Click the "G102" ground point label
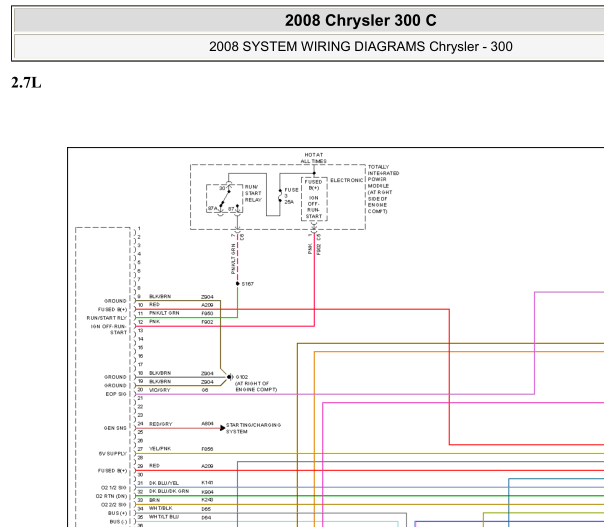The width and height of the screenshot is (604, 527). 242,377
